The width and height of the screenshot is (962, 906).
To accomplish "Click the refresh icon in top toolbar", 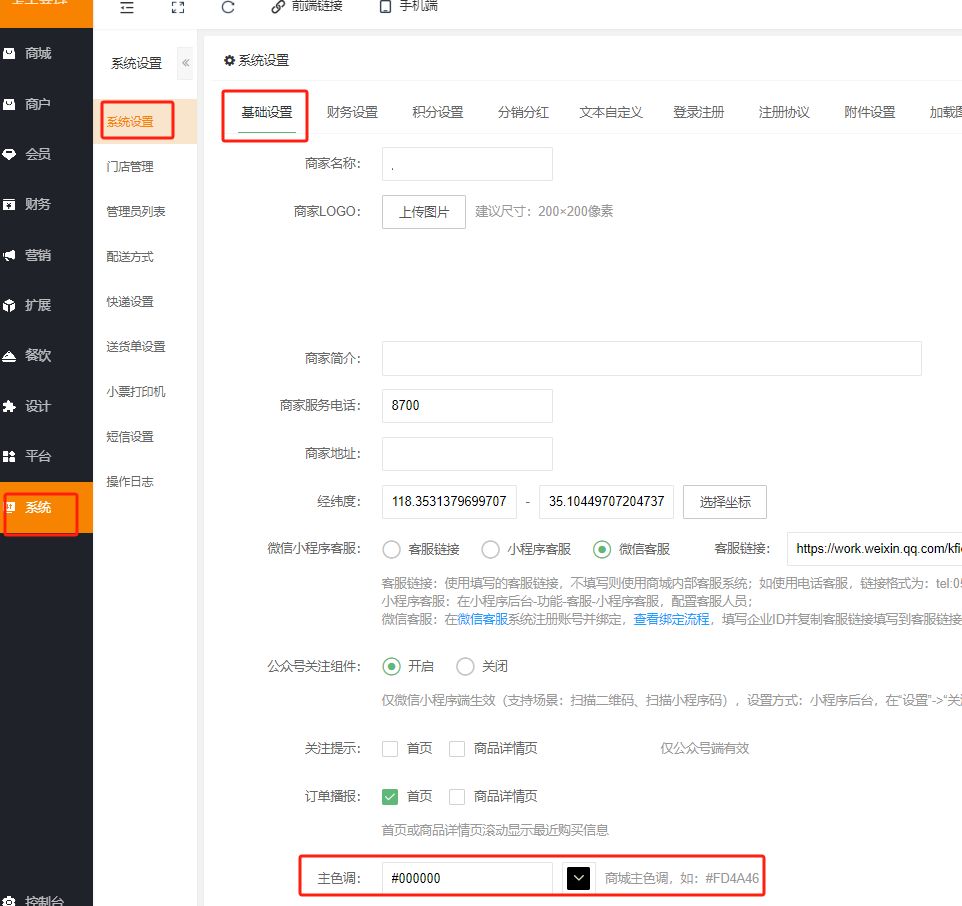I will 228,7.
